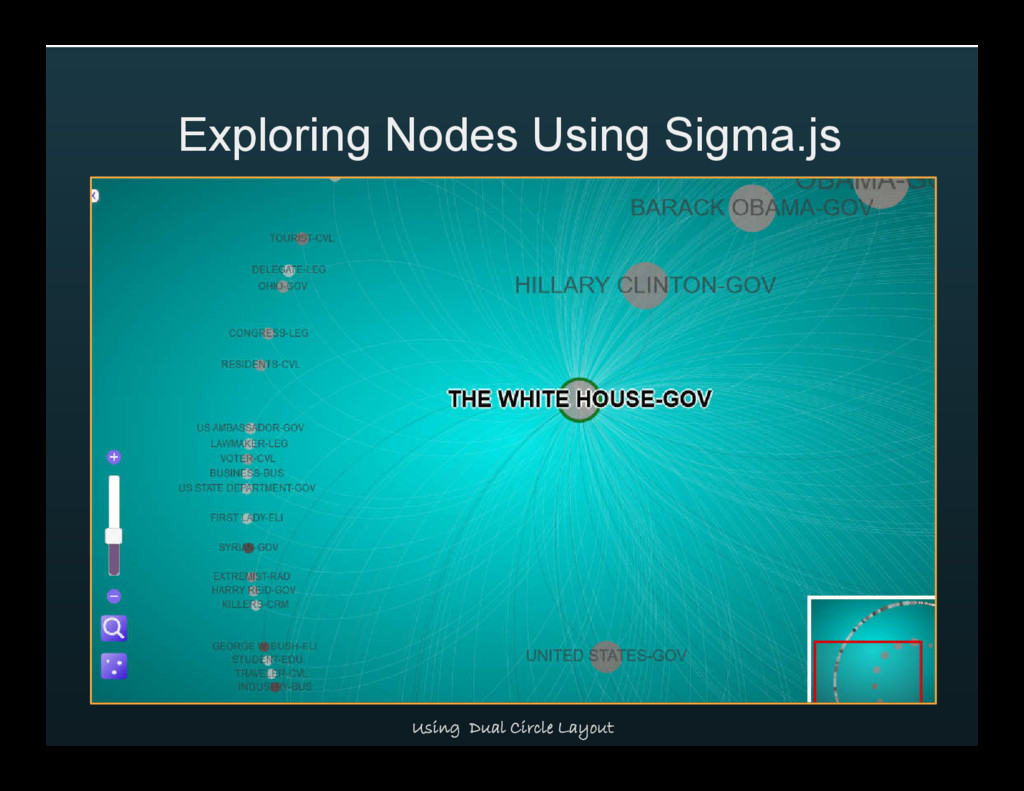Click the CONGRESS-LEG node label
1024x791 pixels.
(268, 333)
